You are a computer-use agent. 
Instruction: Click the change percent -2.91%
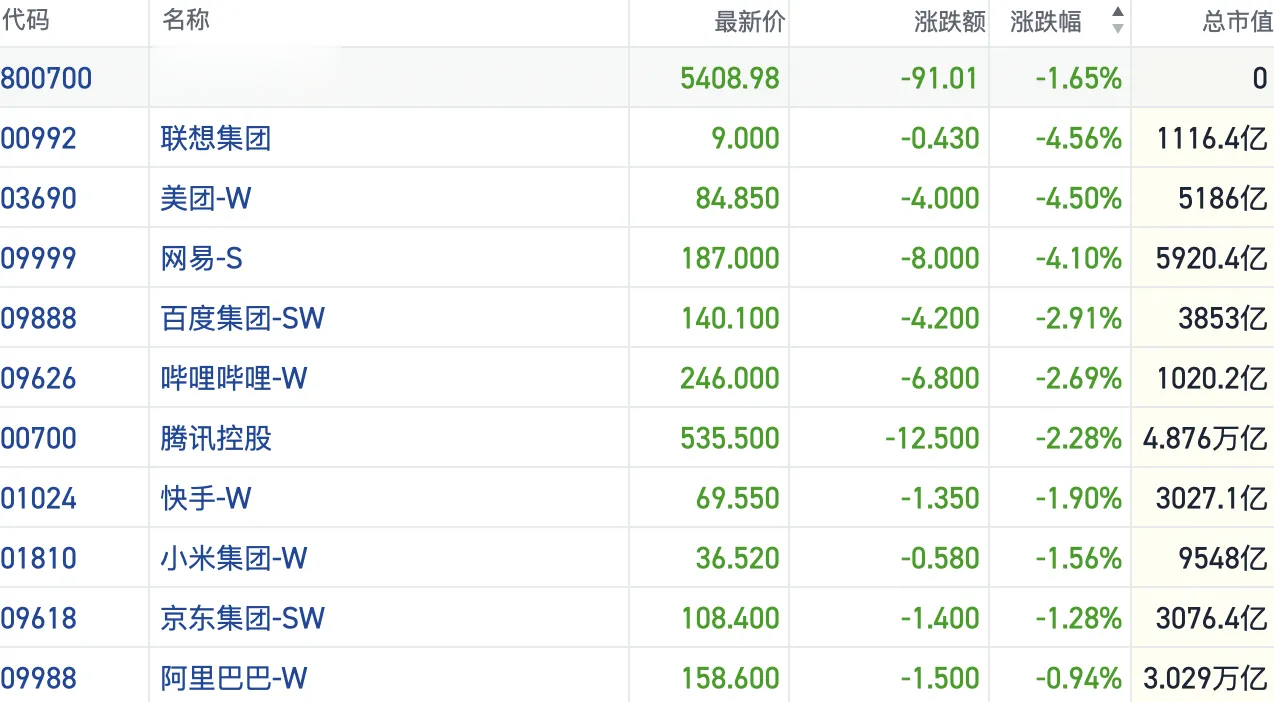pos(1078,318)
